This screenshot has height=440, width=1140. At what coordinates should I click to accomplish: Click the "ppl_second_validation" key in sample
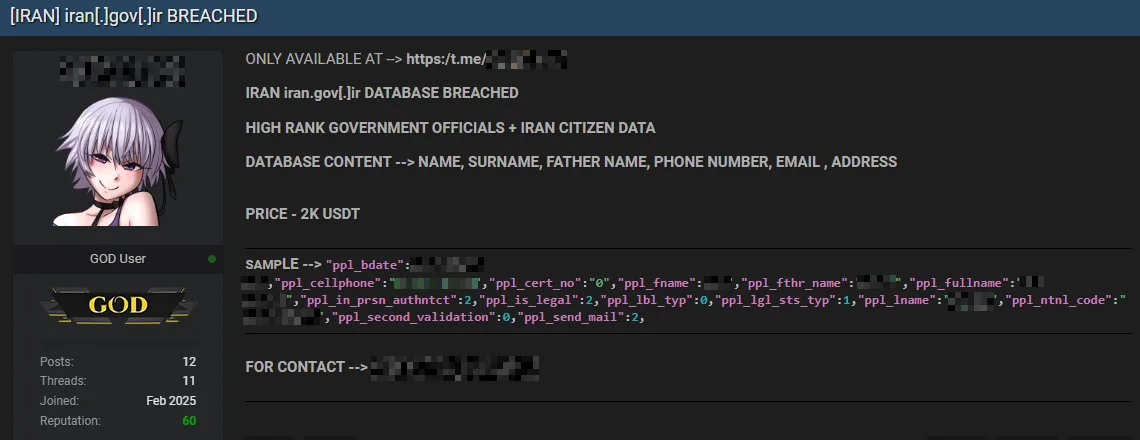point(414,319)
